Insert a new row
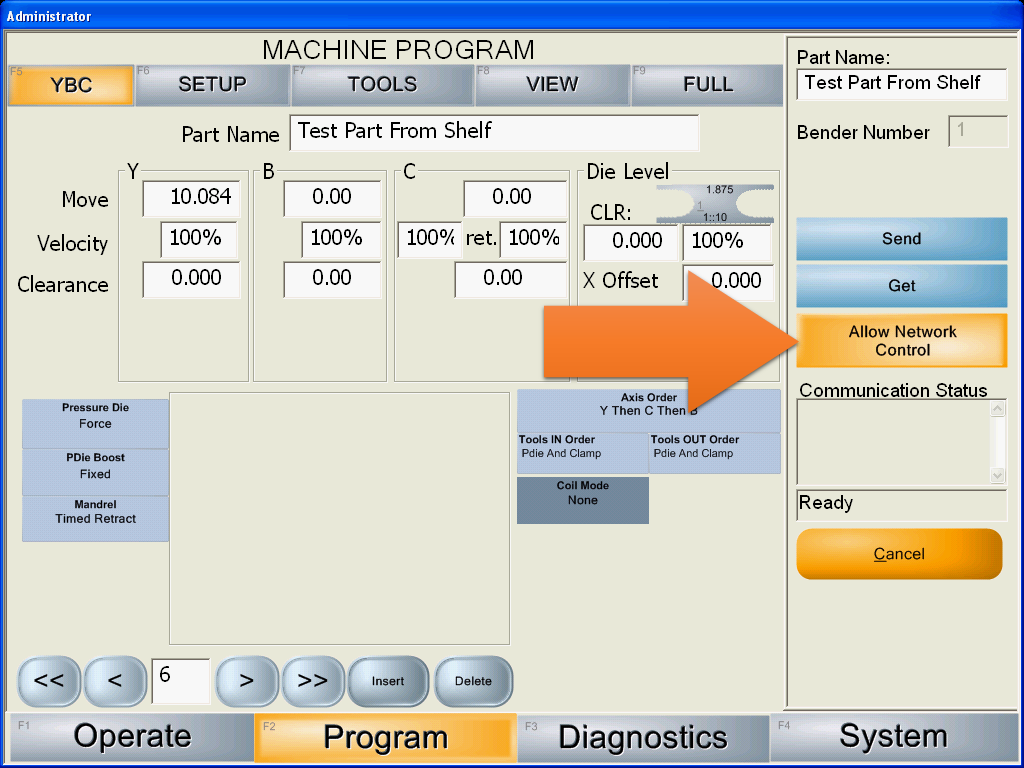Image resolution: width=1024 pixels, height=768 pixels. coord(388,681)
